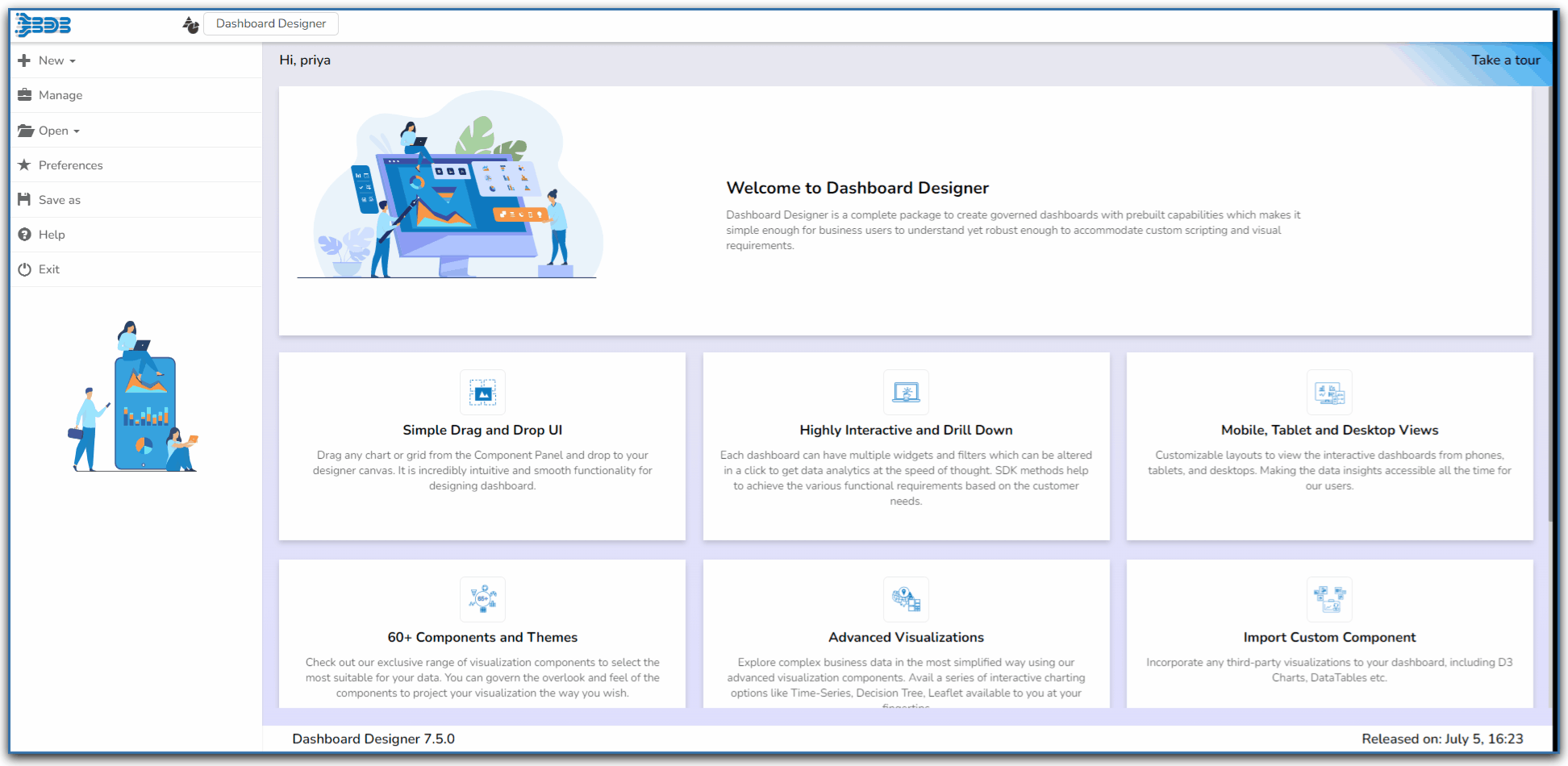Click the 60+ Components and Themes icon
The height and width of the screenshot is (766, 1568).
click(x=482, y=599)
